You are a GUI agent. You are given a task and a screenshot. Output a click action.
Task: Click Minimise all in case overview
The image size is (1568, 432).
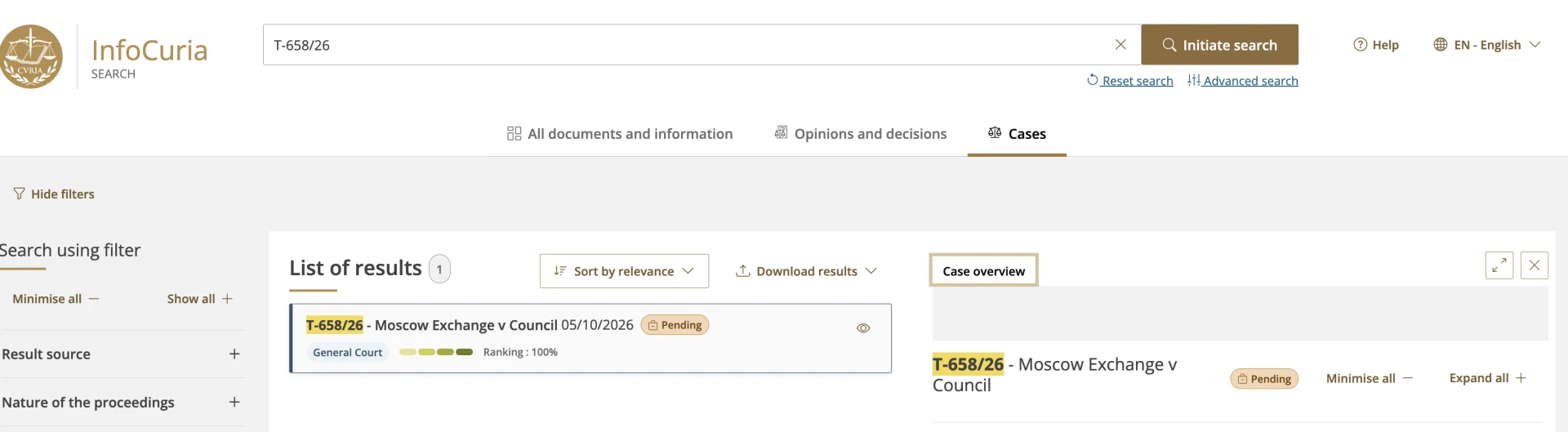(1370, 378)
